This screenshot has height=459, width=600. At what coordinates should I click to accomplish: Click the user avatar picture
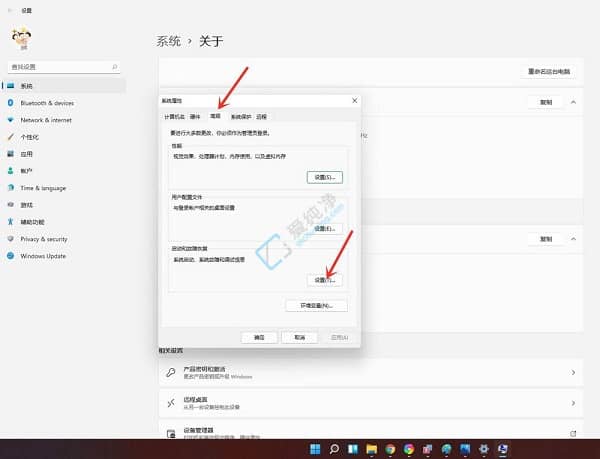coord(21,38)
